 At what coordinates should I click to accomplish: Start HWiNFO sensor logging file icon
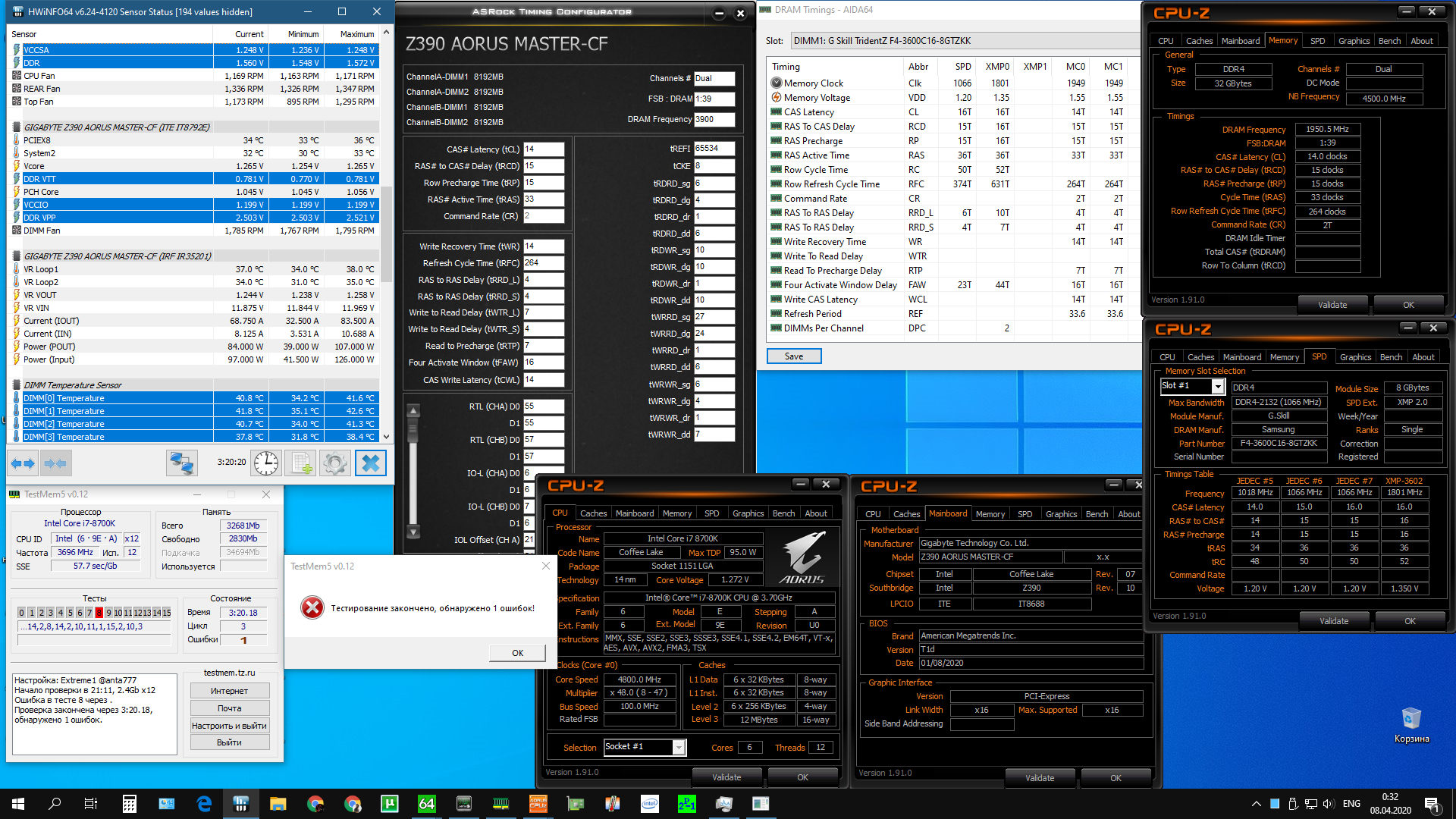(301, 463)
